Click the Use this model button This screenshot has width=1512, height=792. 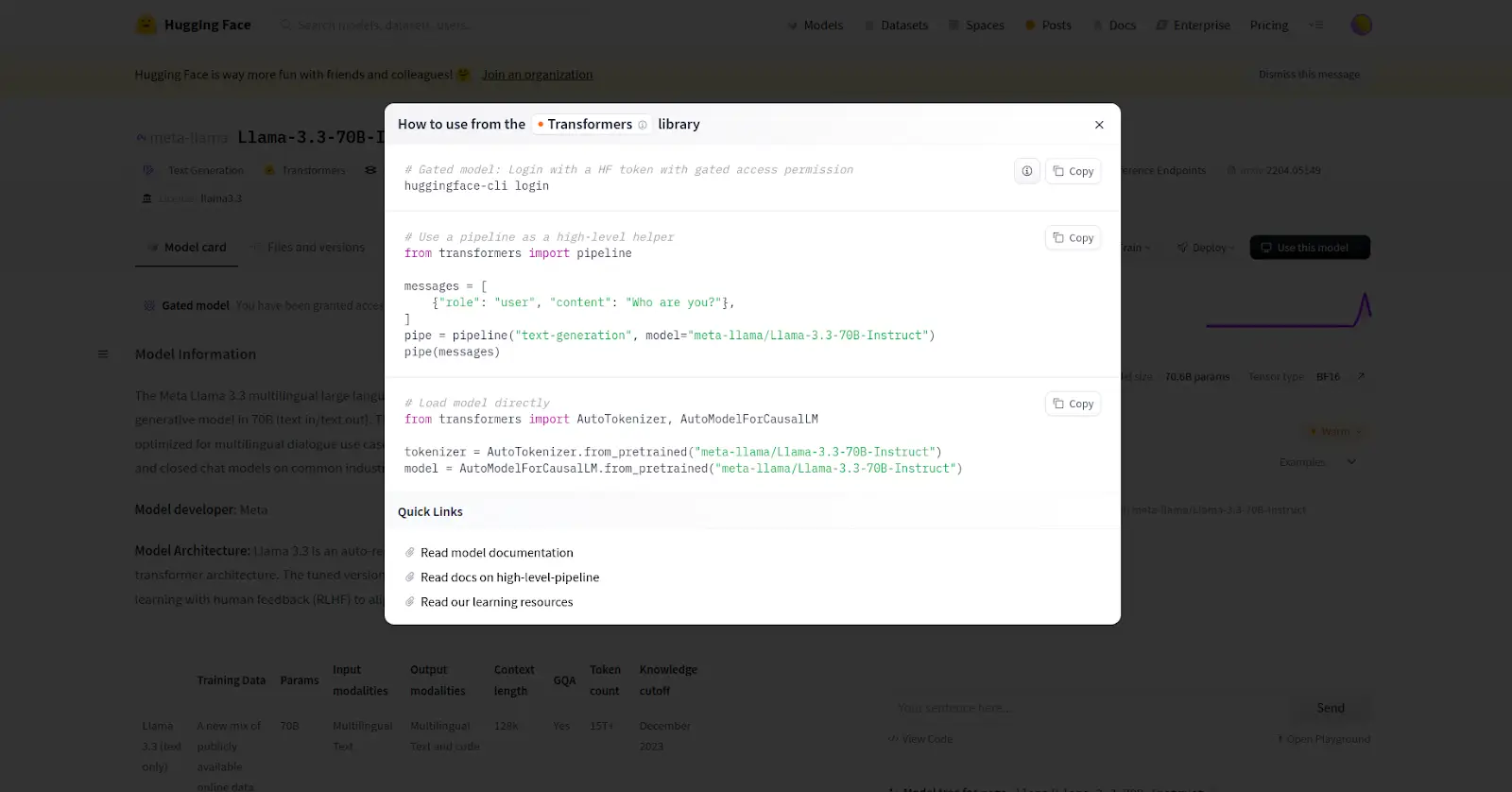tap(1310, 248)
